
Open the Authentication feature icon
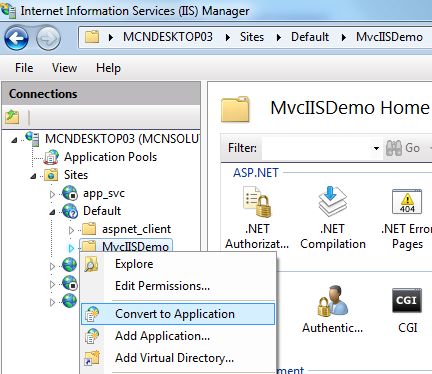(x=333, y=301)
